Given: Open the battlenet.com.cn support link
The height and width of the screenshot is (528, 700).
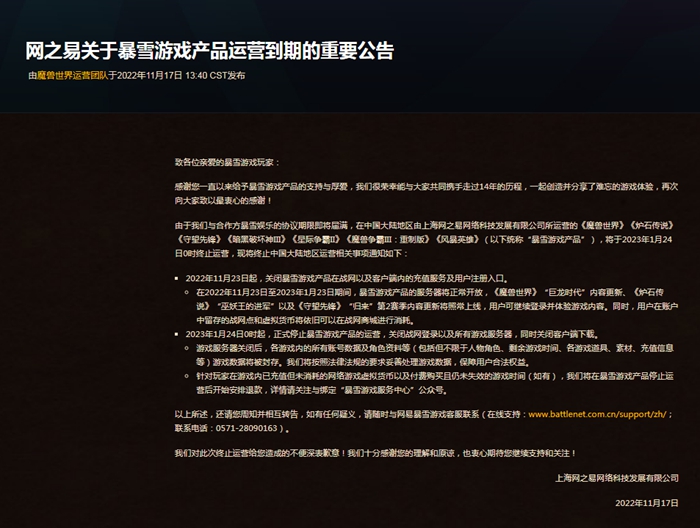Looking at the screenshot, I should (600, 413).
